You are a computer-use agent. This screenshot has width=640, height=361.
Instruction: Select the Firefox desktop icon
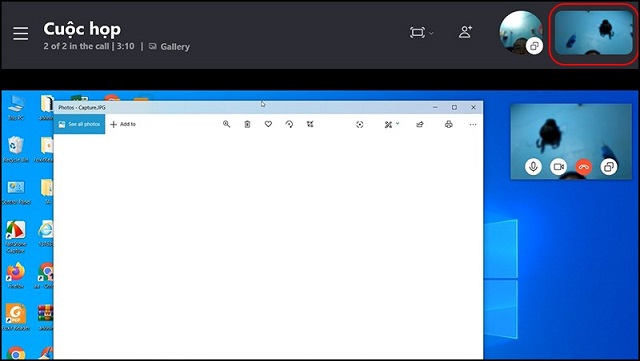tap(16, 276)
